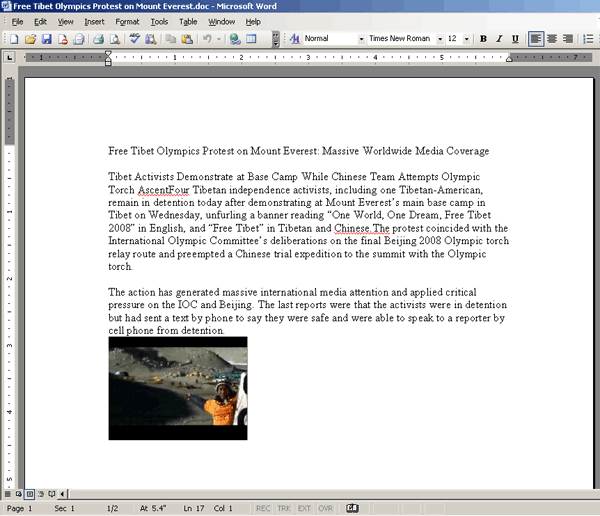This screenshot has height=516, width=600.
Task: Open the Table menu
Action: [x=188, y=21]
